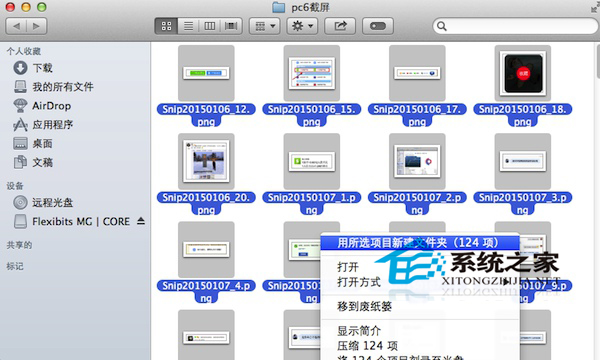Select thumbnail of Snip20150106_20.png
The image size is (600, 360).
206,161
